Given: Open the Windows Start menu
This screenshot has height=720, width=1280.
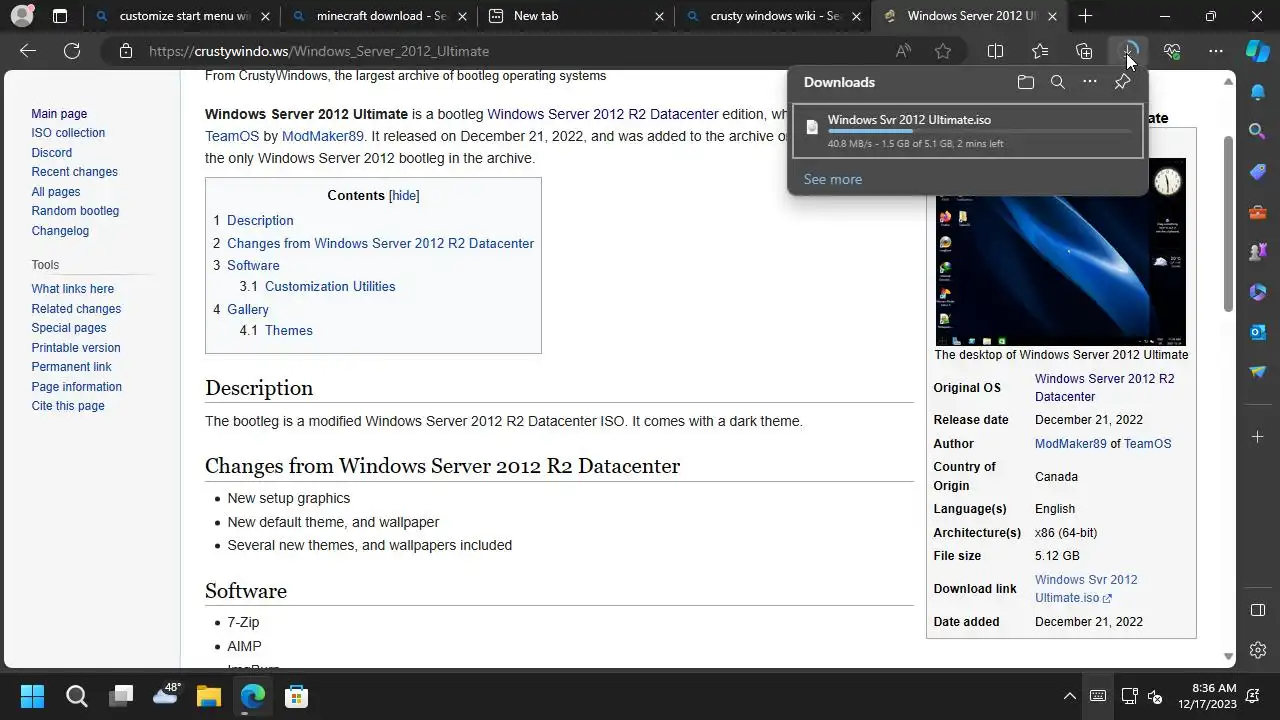Looking at the screenshot, I should [32, 696].
